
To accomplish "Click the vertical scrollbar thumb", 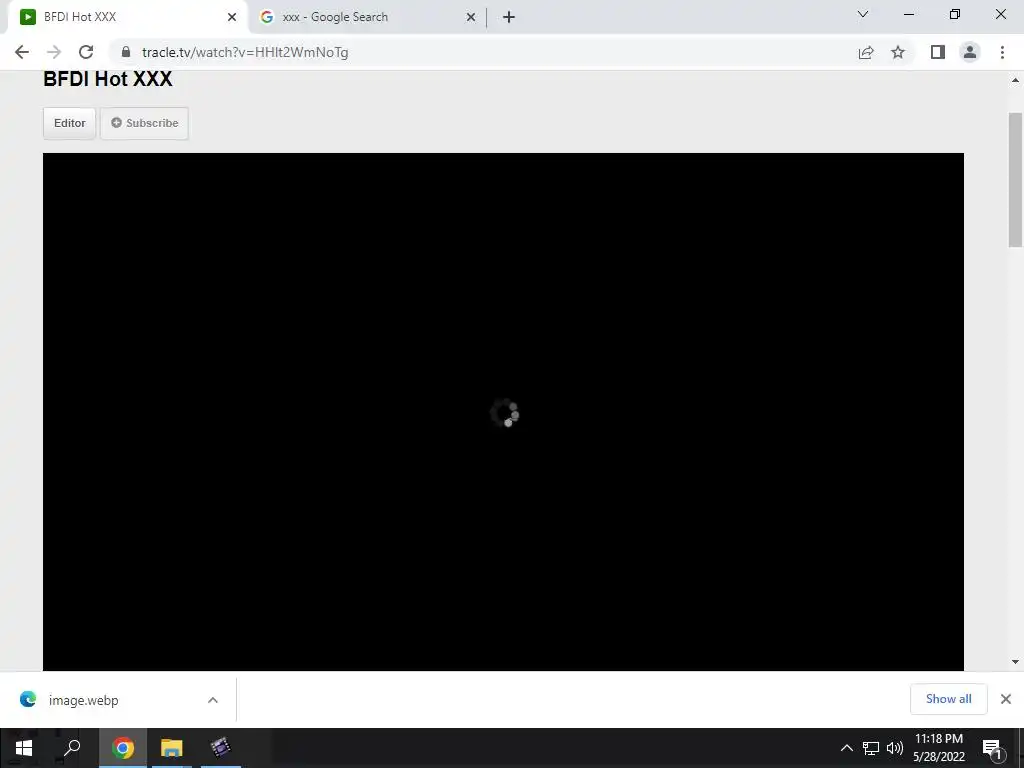I will [x=1015, y=180].
